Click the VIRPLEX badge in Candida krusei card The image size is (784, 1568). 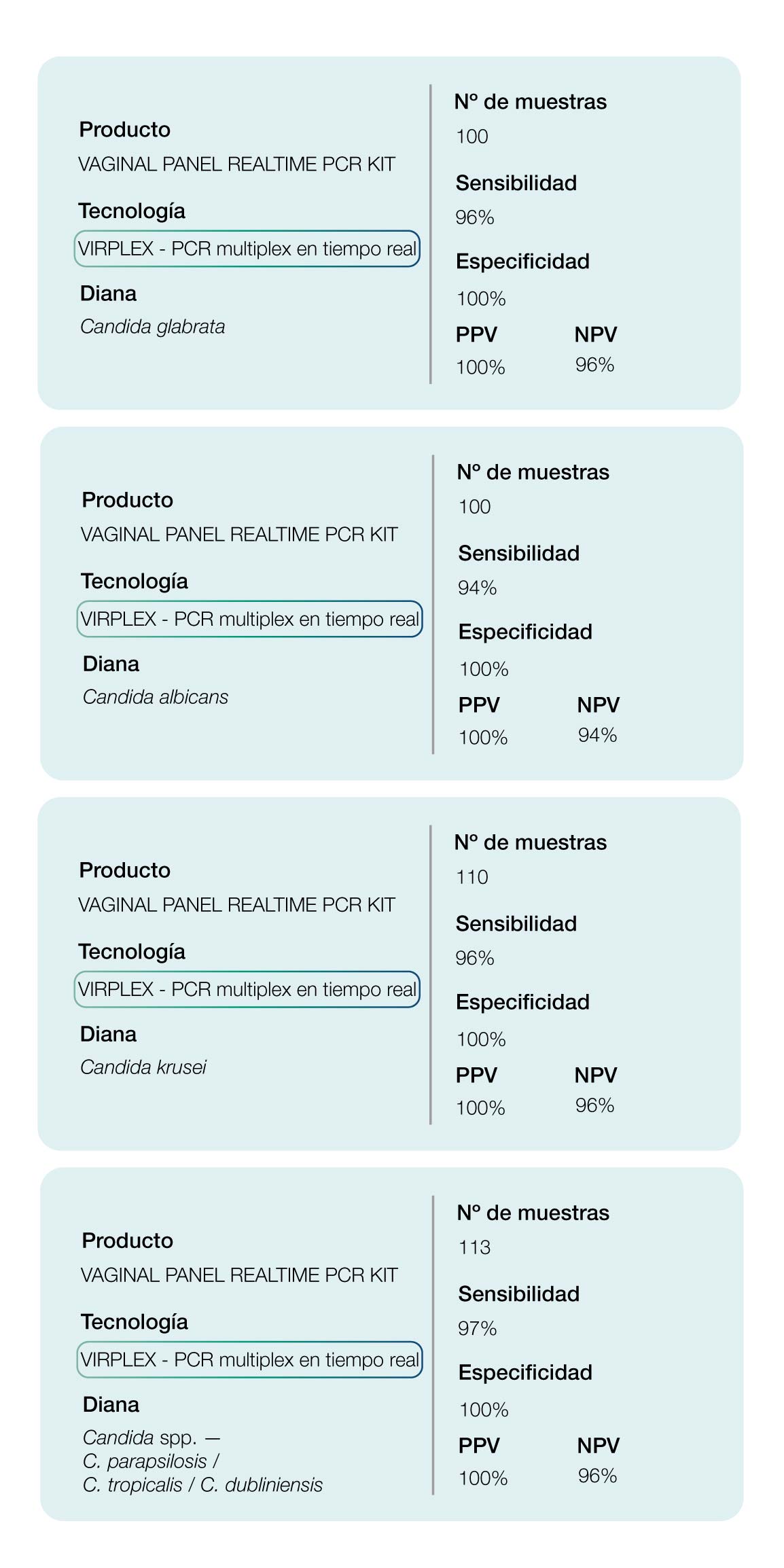[247, 989]
